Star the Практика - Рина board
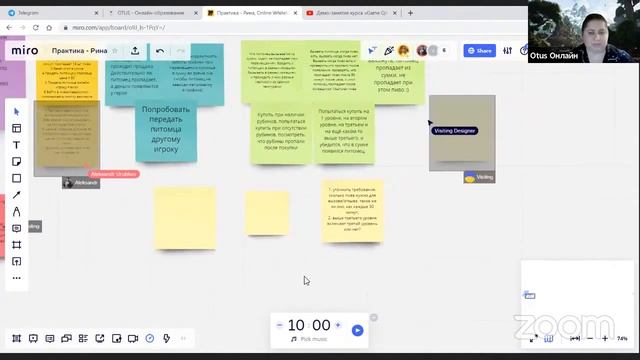 point(115,51)
